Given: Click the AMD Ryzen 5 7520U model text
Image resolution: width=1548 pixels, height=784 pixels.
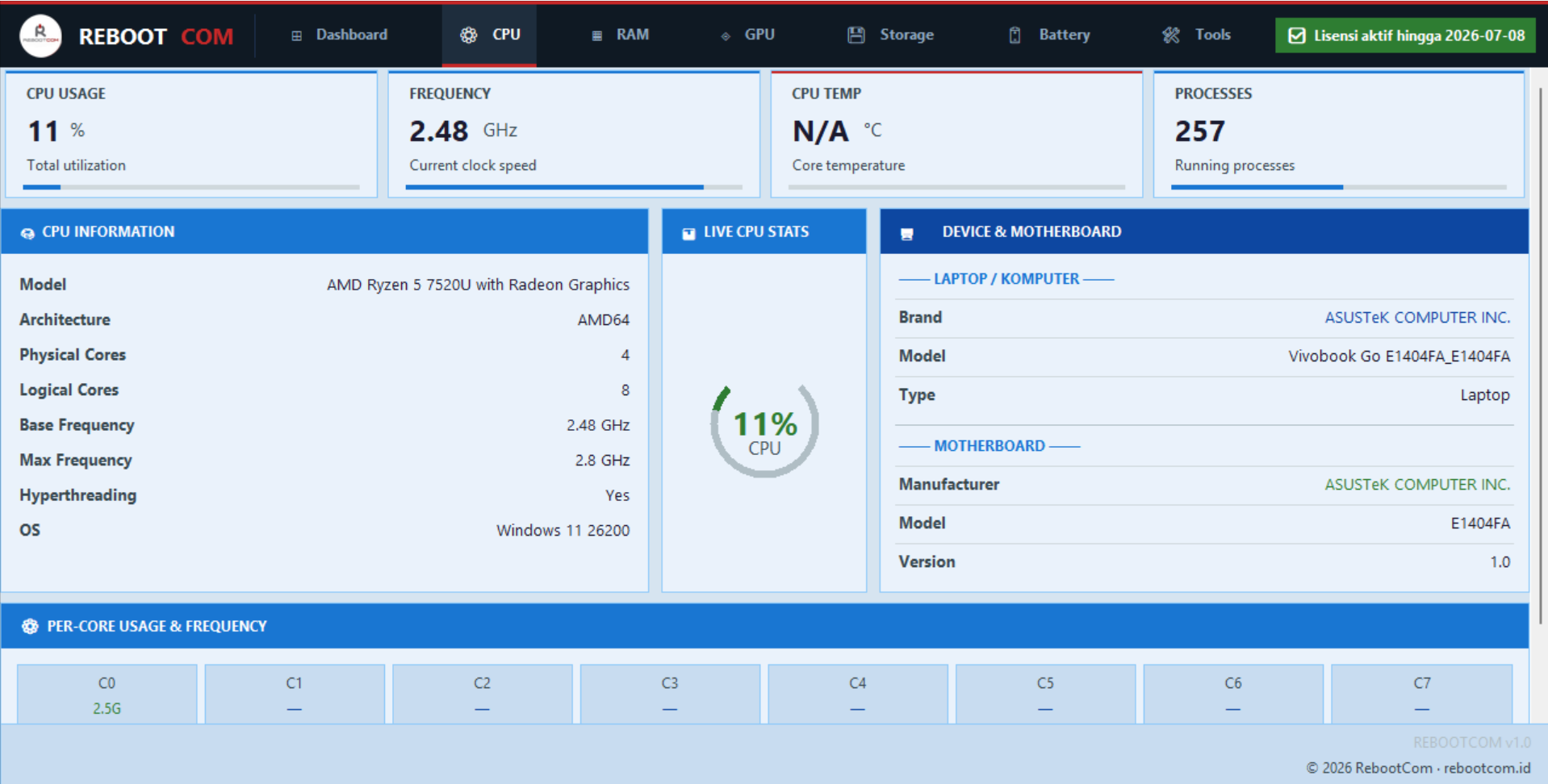Looking at the screenshot, I should click(x=478, y=285).
